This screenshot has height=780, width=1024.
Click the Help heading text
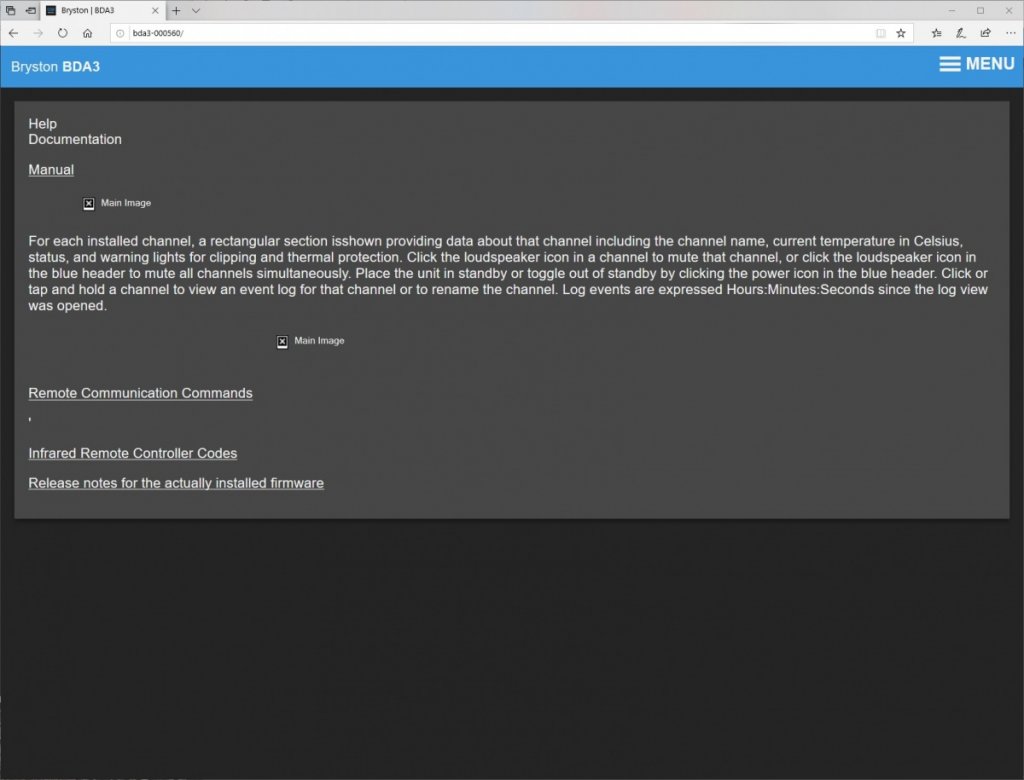coord(42,123)
